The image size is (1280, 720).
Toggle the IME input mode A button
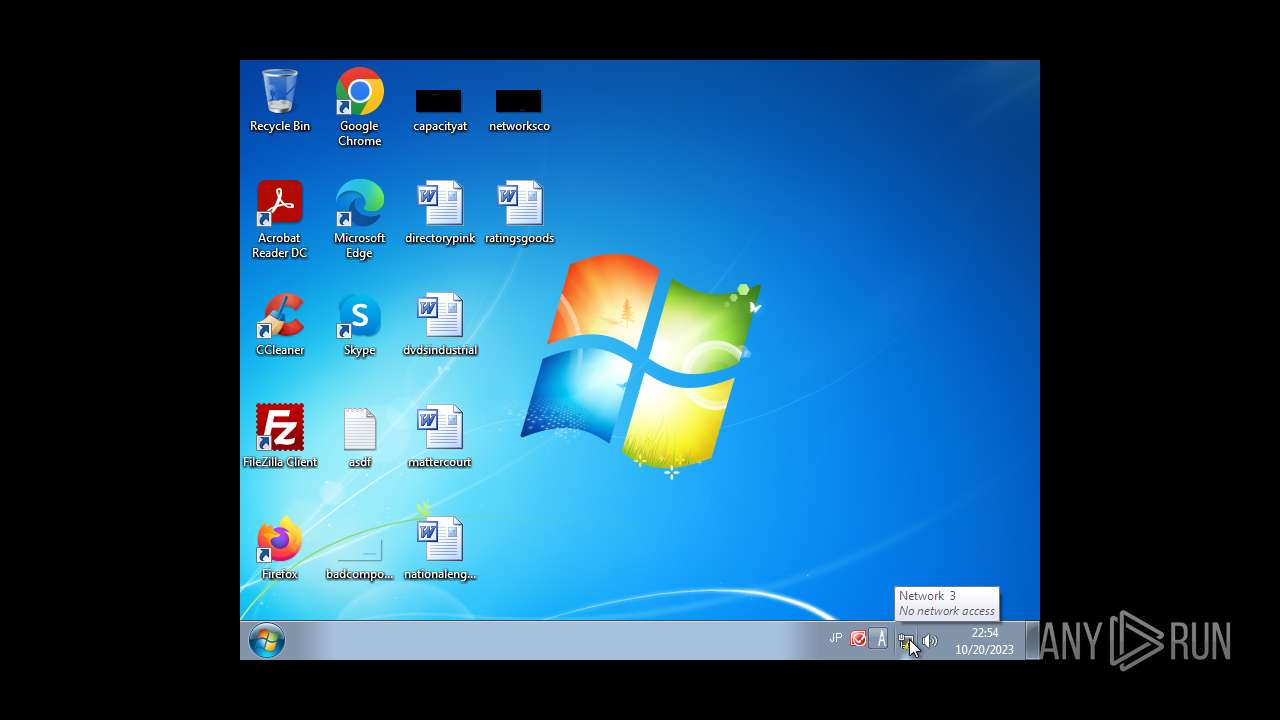(879, 639)
